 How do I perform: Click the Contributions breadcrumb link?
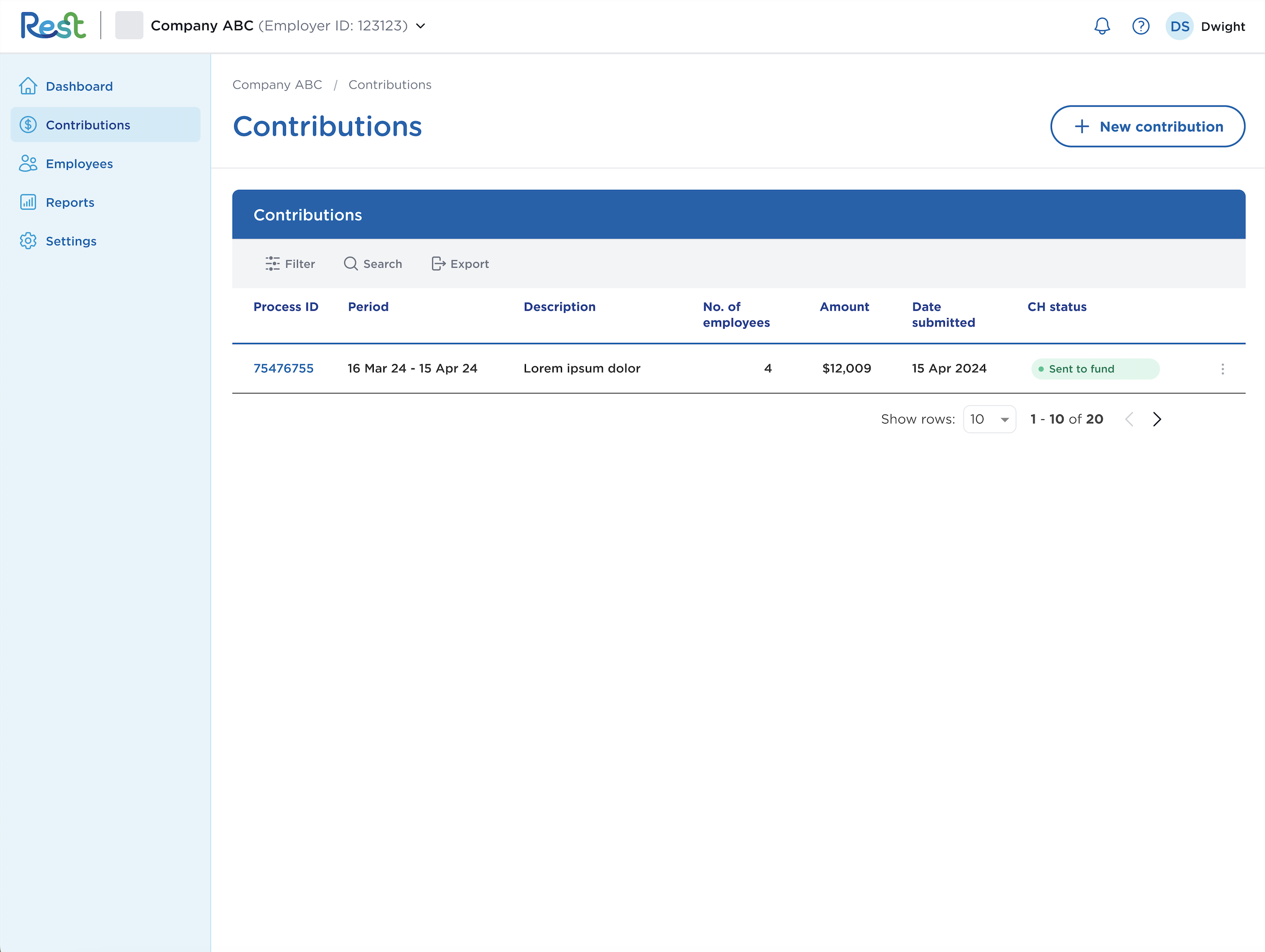[390, 85]
